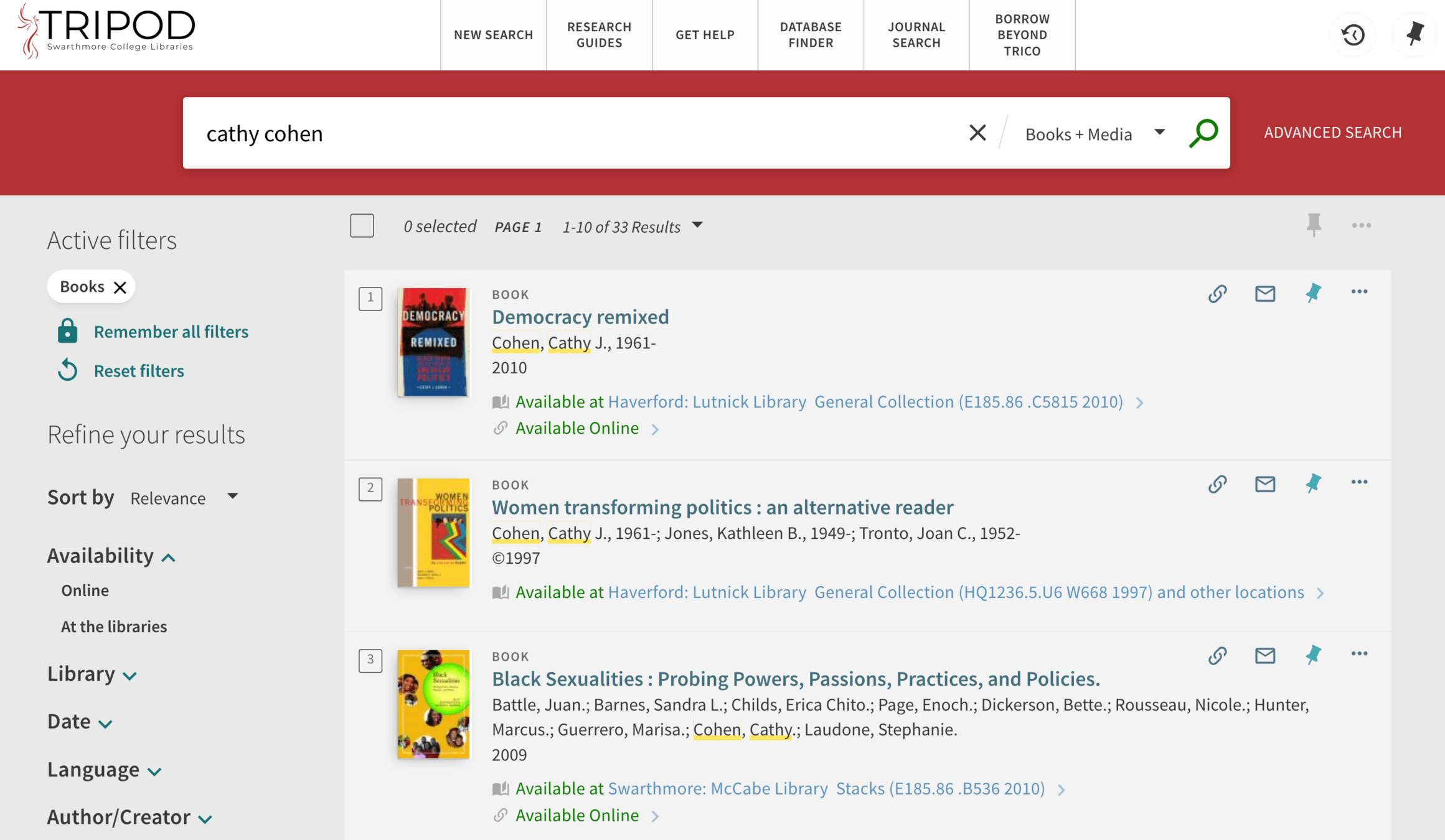Copy permalink for Democracy remixed
Viewport: 1445px width, 840px height.
(x=1217, y=293)
